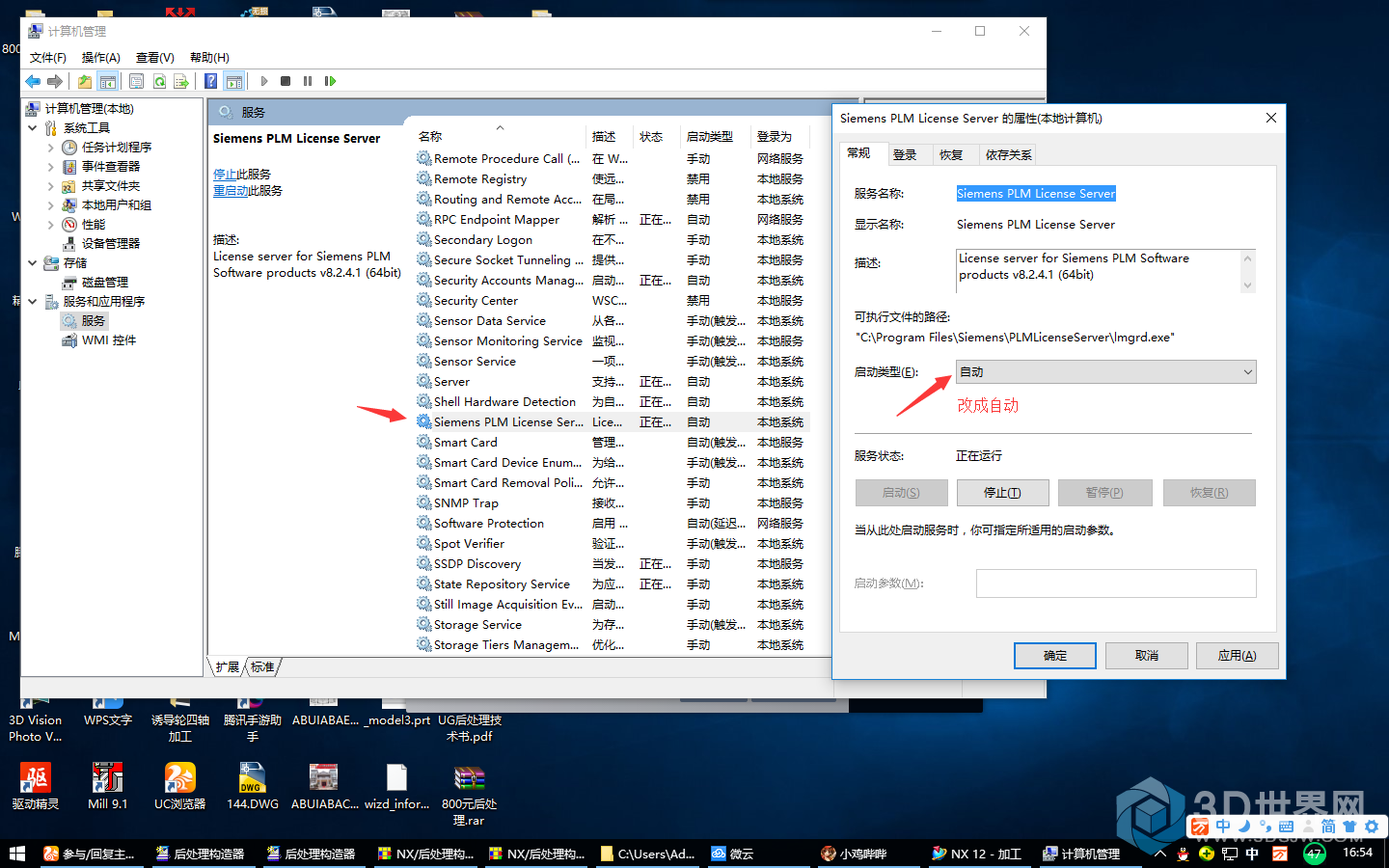Select 设备管理器 in the tree
Viewport: 1389px width, 868px height.
111,244
